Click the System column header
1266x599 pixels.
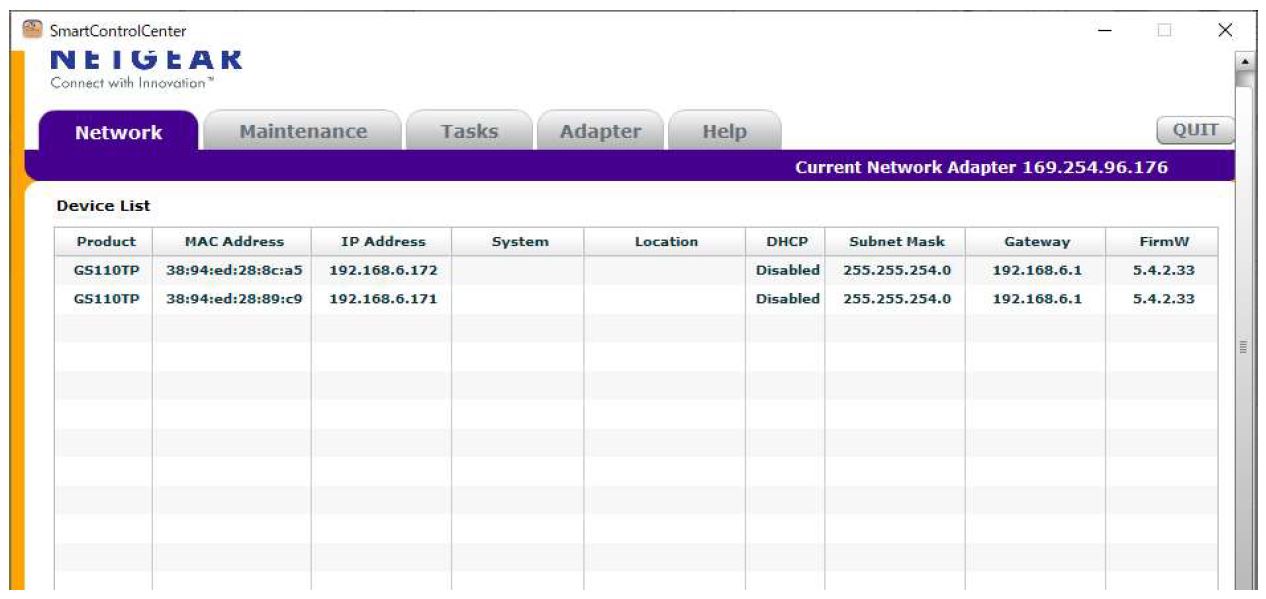(x=520, y=242)
